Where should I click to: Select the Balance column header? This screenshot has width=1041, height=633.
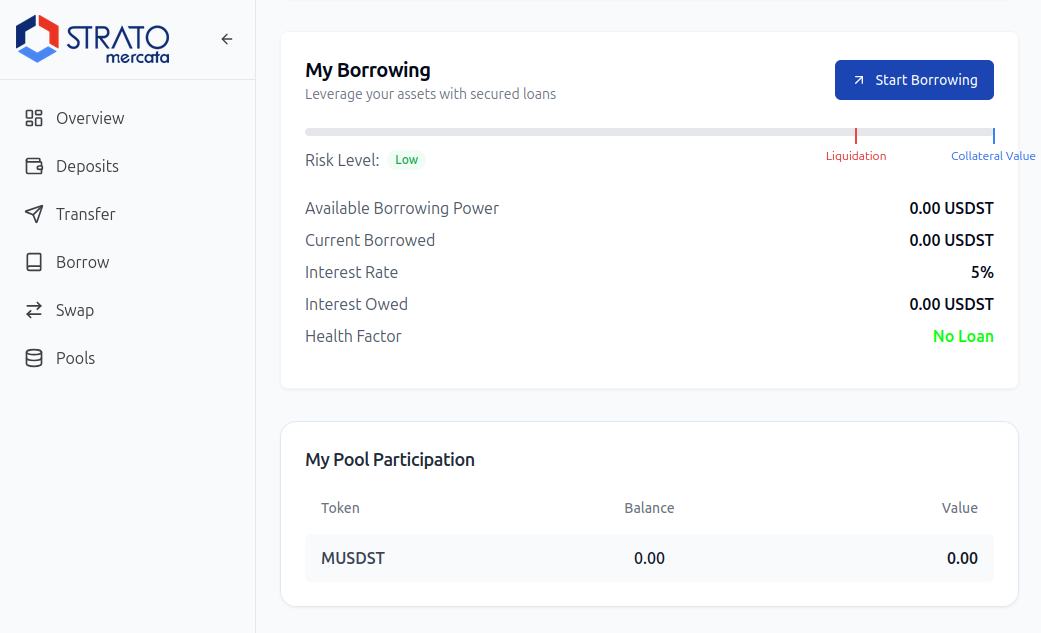coord(649,508)
